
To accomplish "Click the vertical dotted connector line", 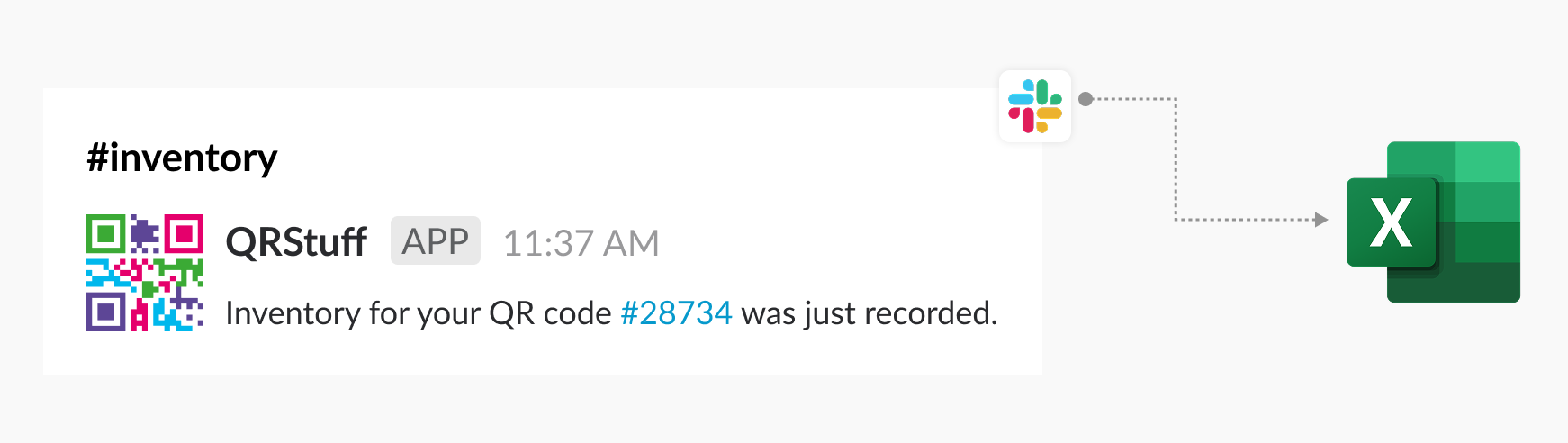I will click(1176, 159).
